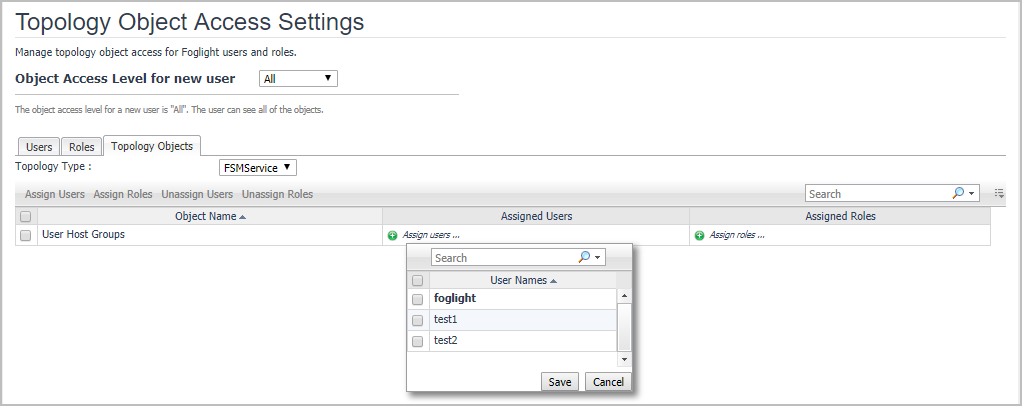This screenshot has height=406, width=1022.
Task: Select the User Host Groups row checkbox
Action: coord(26,236)
